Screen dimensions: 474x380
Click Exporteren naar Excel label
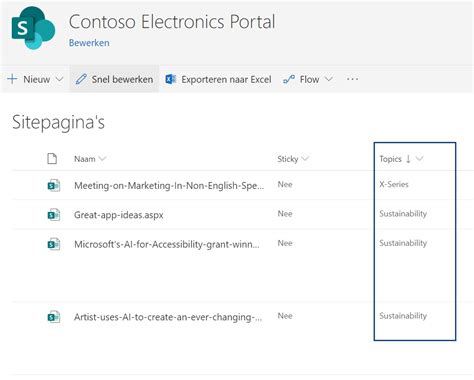coord(226,79)
